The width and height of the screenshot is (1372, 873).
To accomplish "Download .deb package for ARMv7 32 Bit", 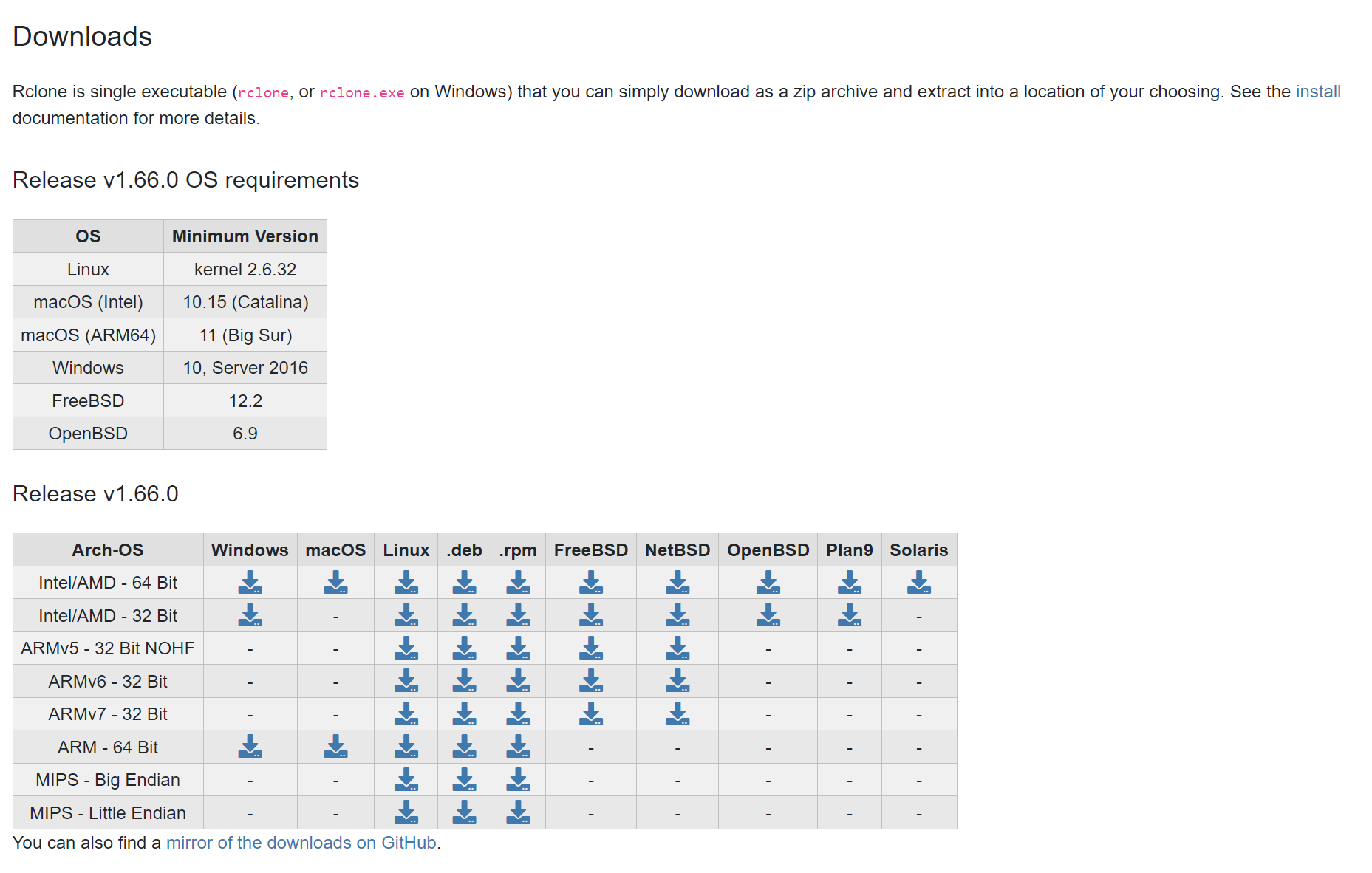I will coord(464,714).
